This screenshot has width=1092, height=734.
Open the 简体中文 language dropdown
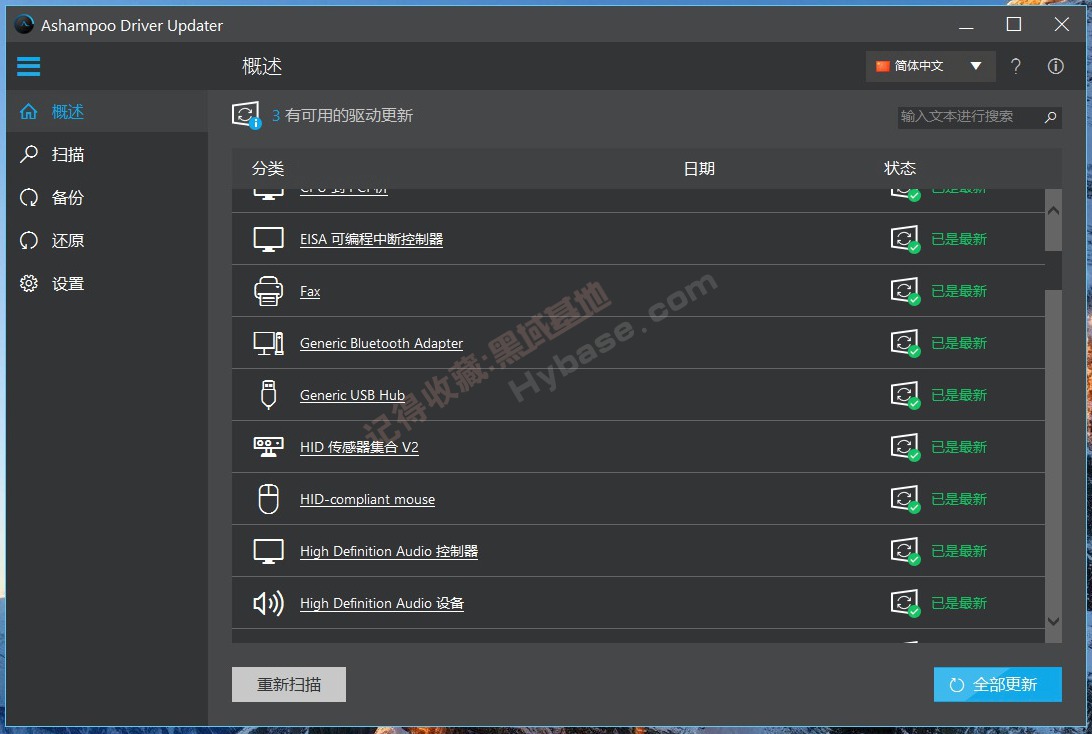coord(930,66)
